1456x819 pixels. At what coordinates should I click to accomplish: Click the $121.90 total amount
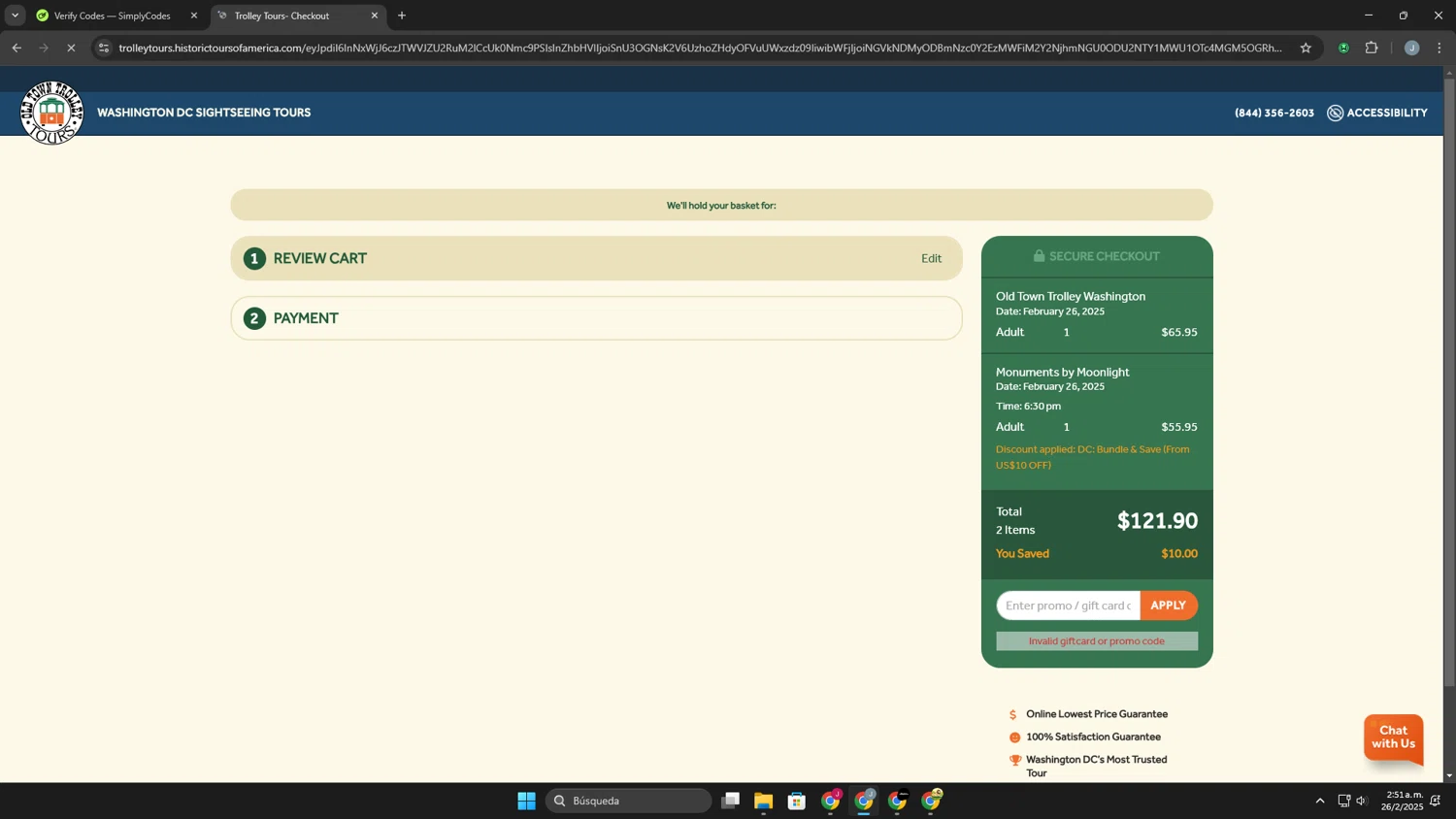point(1157,521)
